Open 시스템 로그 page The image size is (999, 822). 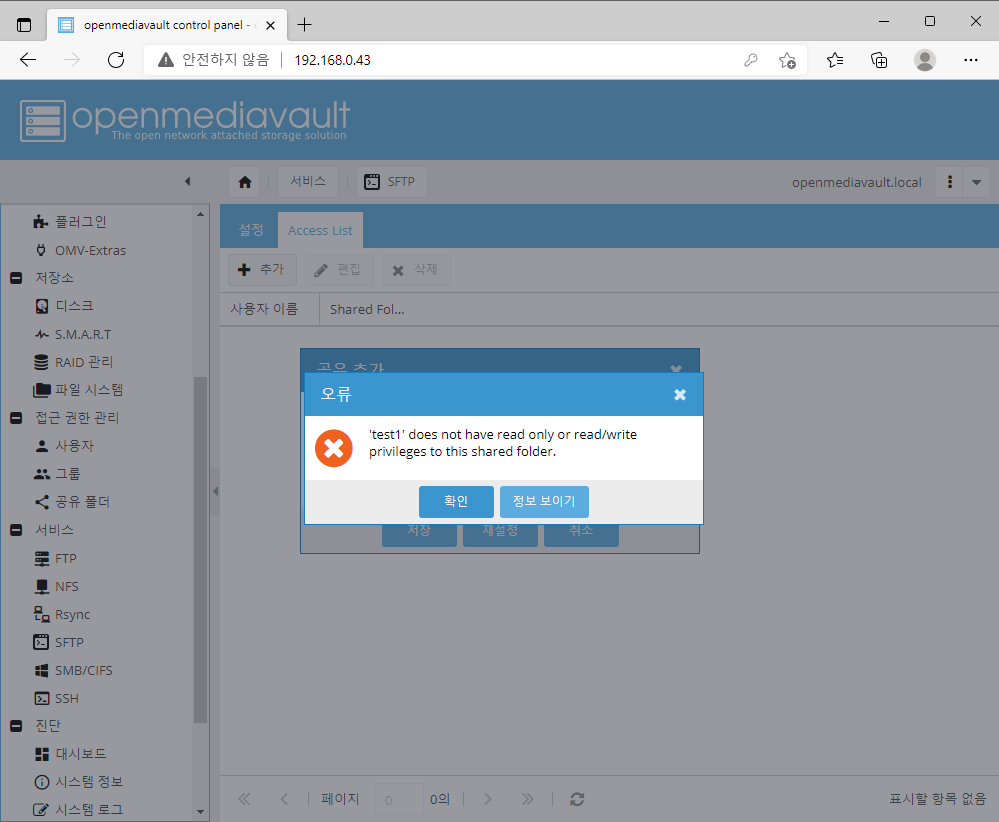pos(78,810)
